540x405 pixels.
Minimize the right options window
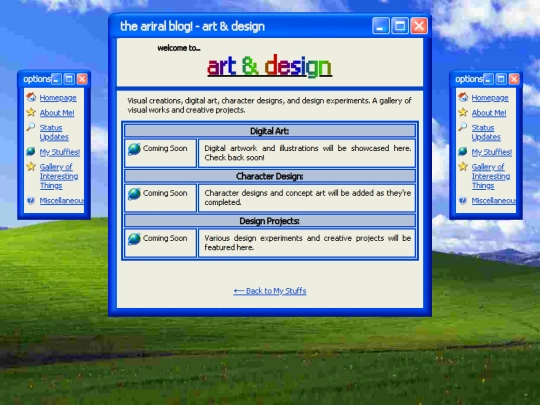488,79
